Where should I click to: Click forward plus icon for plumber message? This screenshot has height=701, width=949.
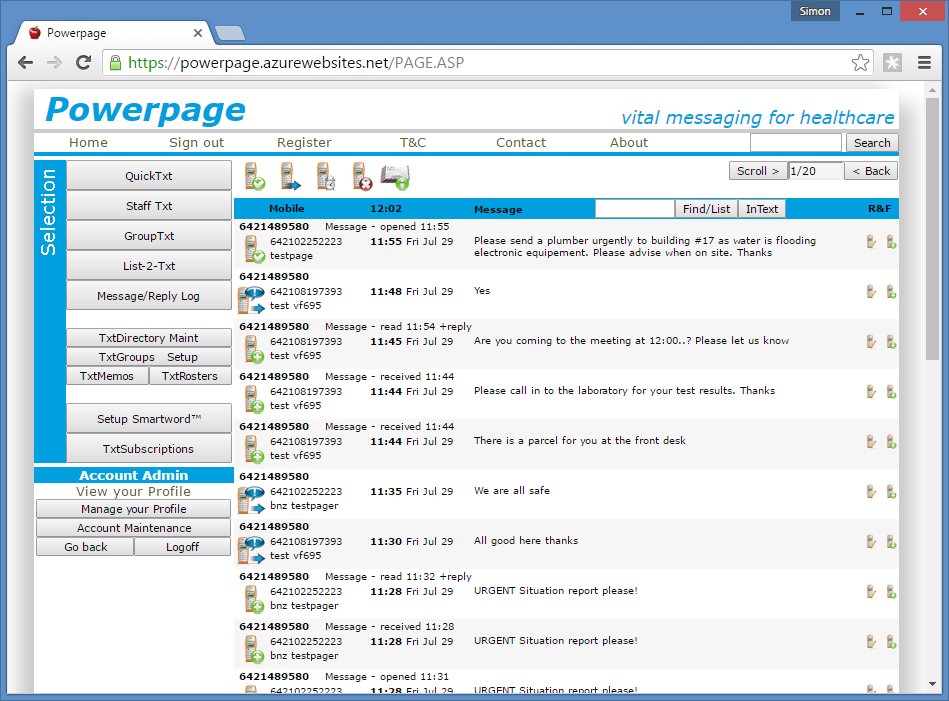pos(891,241)
